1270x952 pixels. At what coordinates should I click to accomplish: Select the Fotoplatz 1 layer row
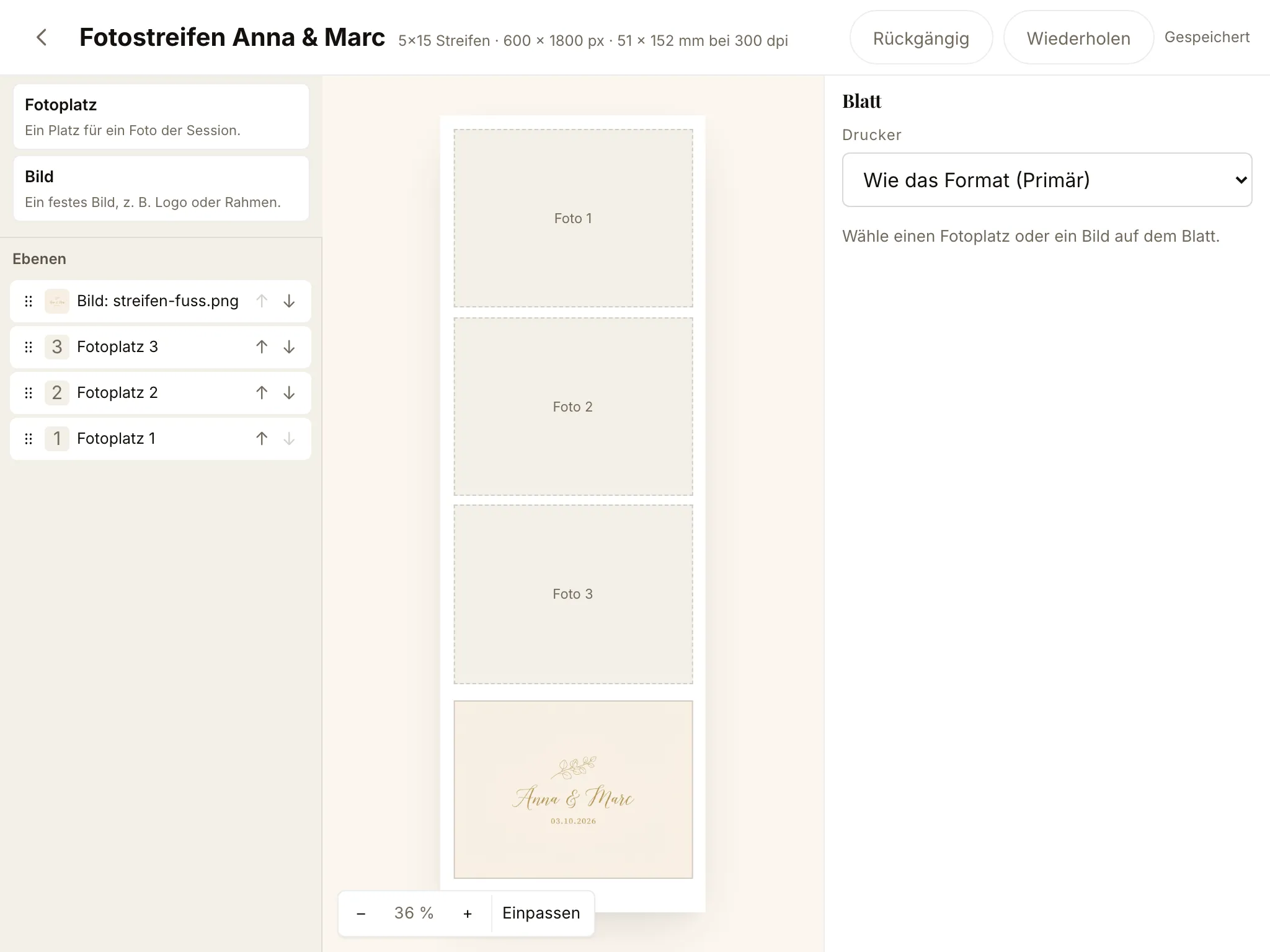point(161,439)
